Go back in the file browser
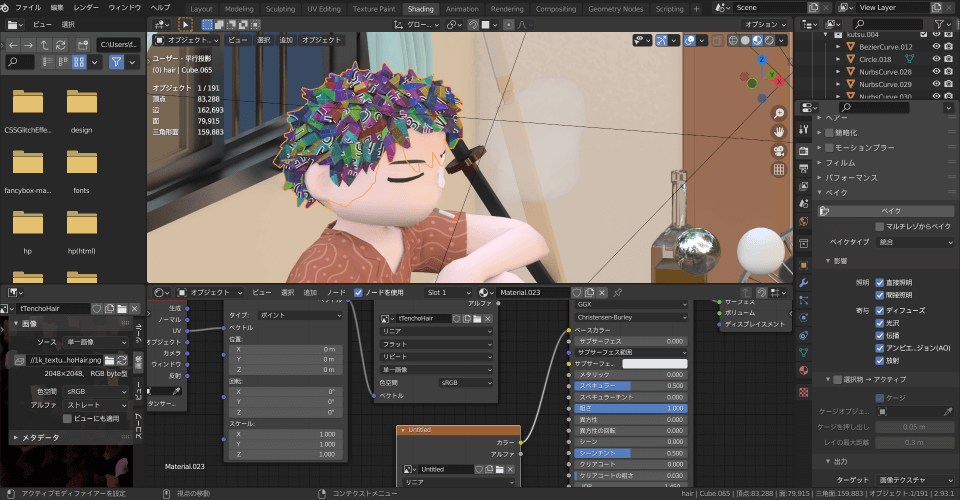960x500 pixels. click(x=13, y=45)
